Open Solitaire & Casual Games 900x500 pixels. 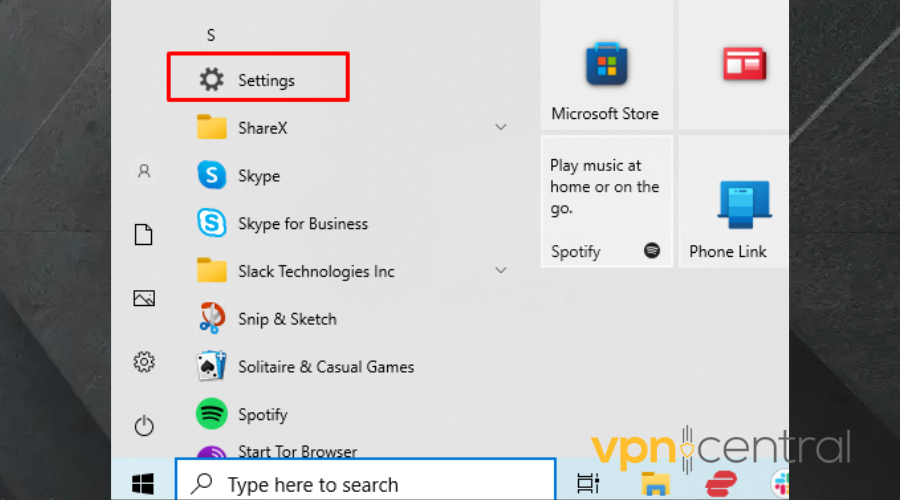tap(325, 367)
